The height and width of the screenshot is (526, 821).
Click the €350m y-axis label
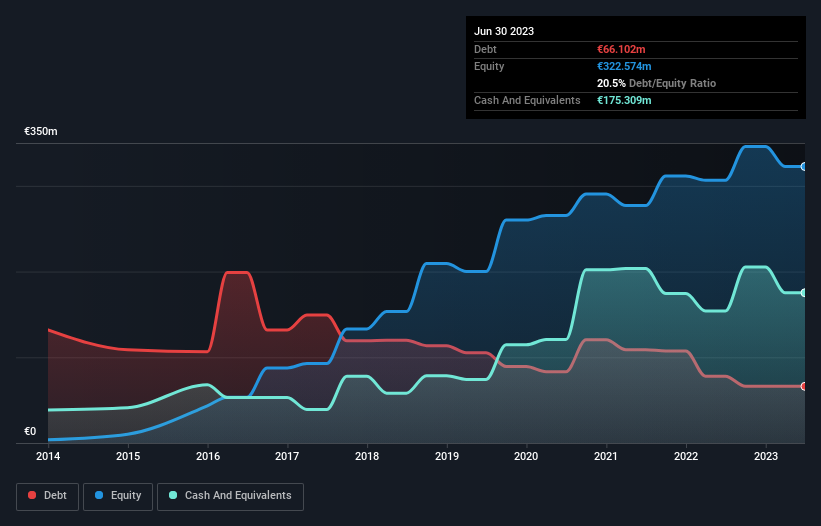[x=40, y=131]
